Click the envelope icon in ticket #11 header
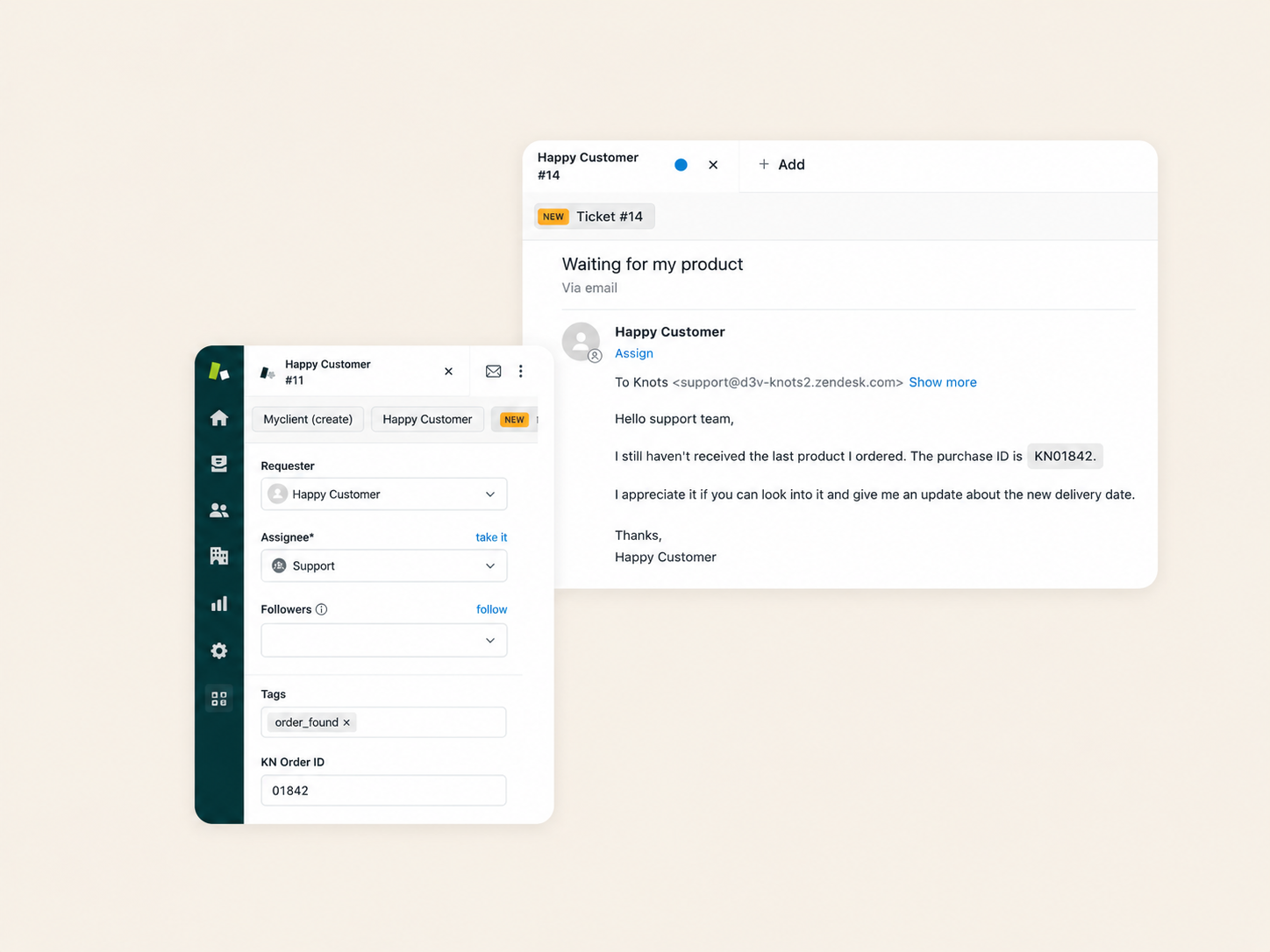Viewport: 1270px width, 952px height. pyautogui.click(x=494, y=372)
